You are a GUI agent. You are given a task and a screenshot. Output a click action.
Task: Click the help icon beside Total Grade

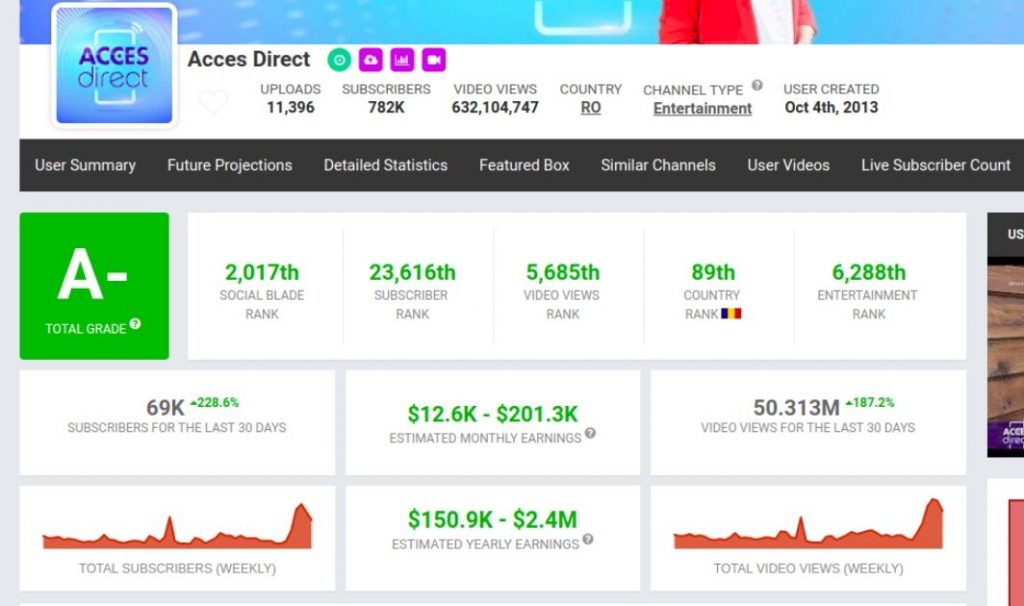(135, 325)
